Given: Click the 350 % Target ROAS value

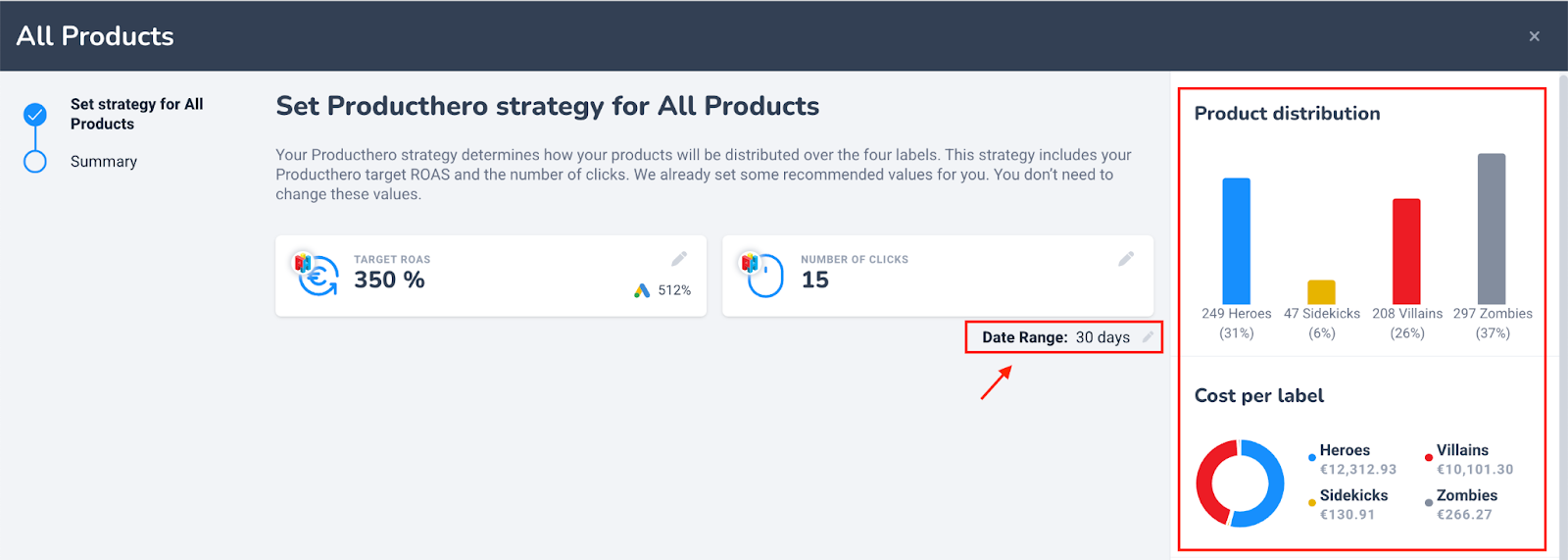Looking at the screenshot, I should pyautogui.click(x=389, y=280).
